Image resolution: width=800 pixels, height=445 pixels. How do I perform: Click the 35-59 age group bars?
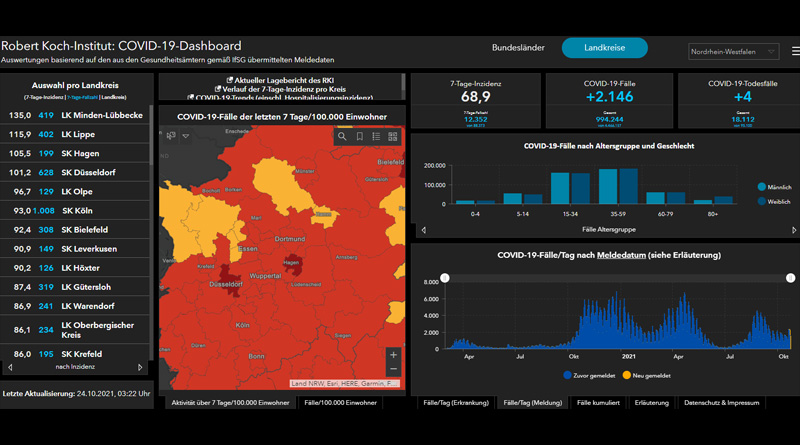[x=618, y=186]
